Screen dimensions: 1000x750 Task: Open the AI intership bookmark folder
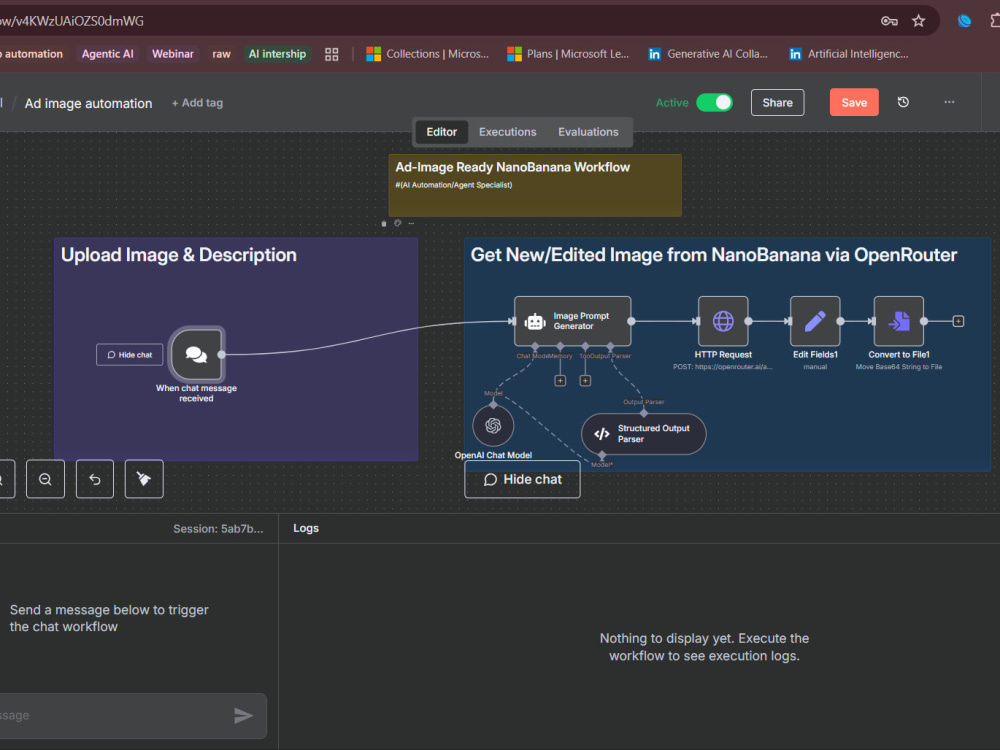277,54
